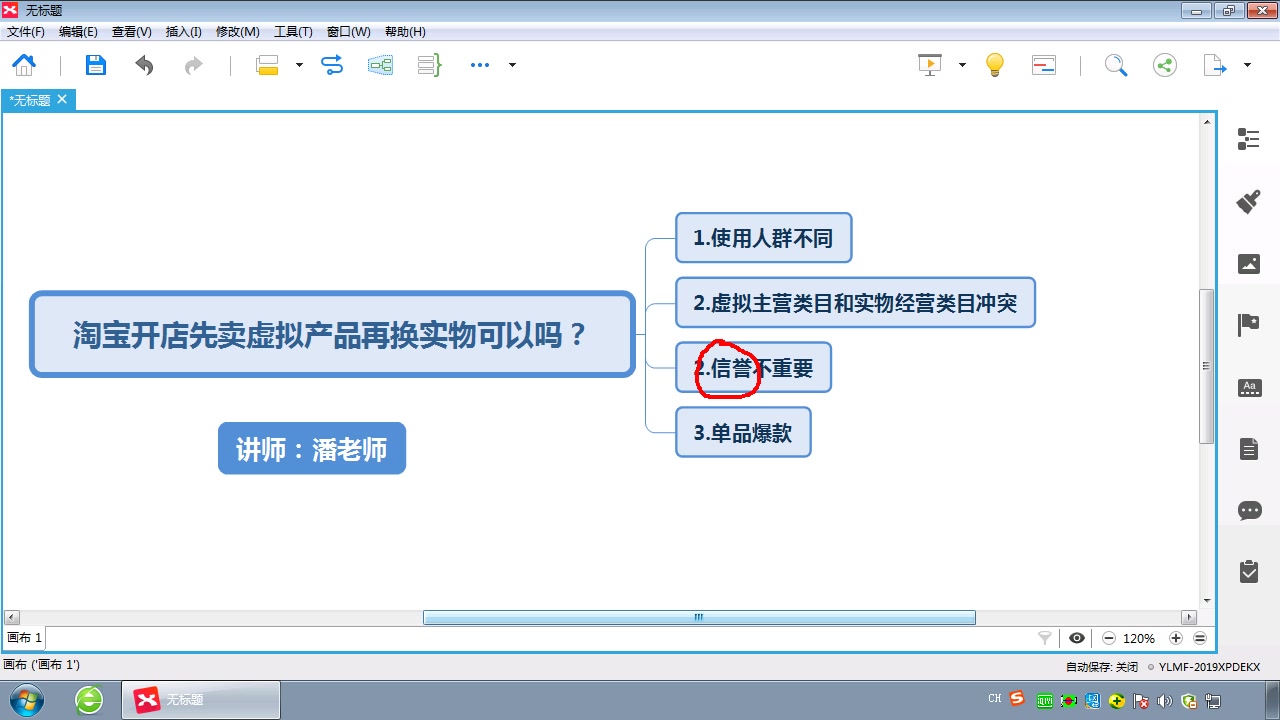The width and height of the screenshot is (1280, 720).
Task: Select the 画布 1 sheet tab
Action: pos(25,638)
